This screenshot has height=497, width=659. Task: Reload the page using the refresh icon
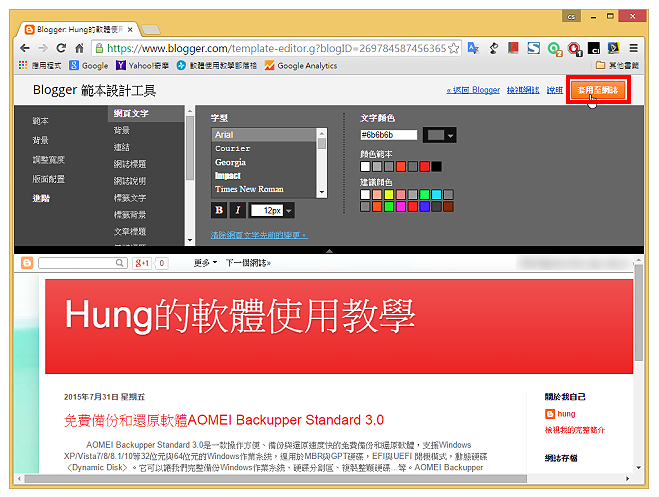pos(61,48)
